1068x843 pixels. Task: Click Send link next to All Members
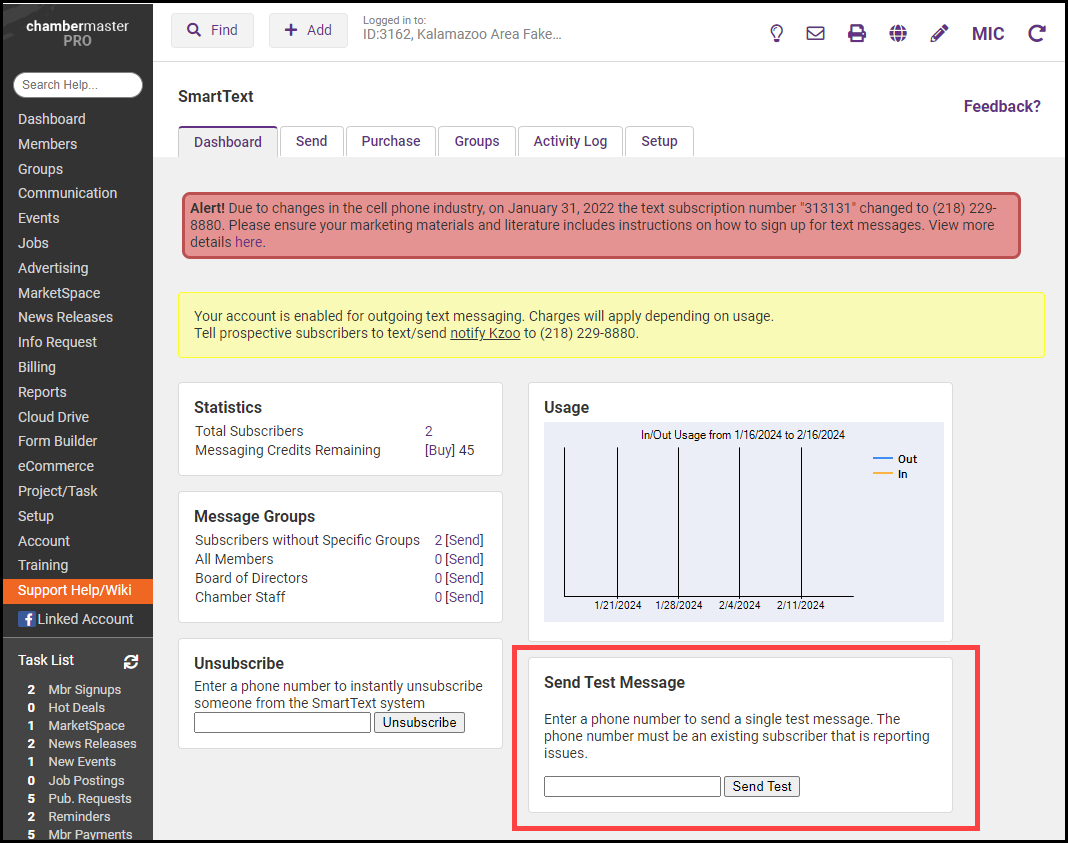[464, 559]
